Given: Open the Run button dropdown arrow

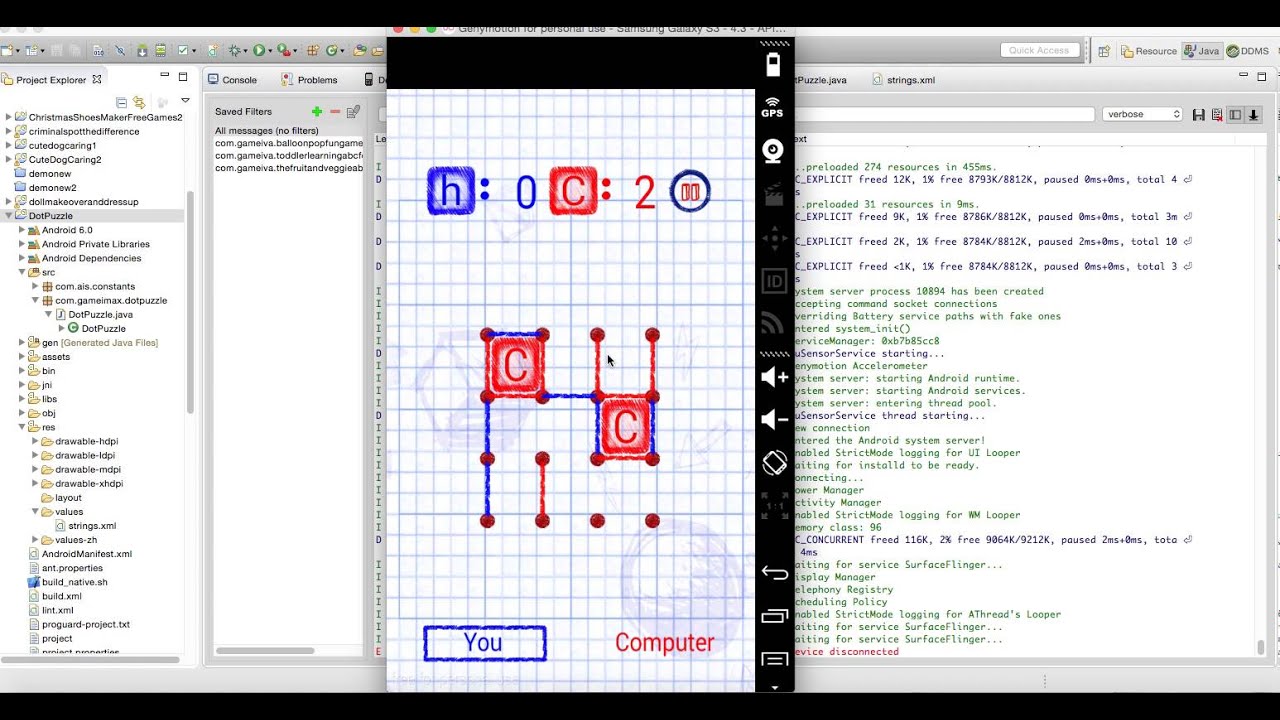Looking at the screenshot, I should 270,51.
